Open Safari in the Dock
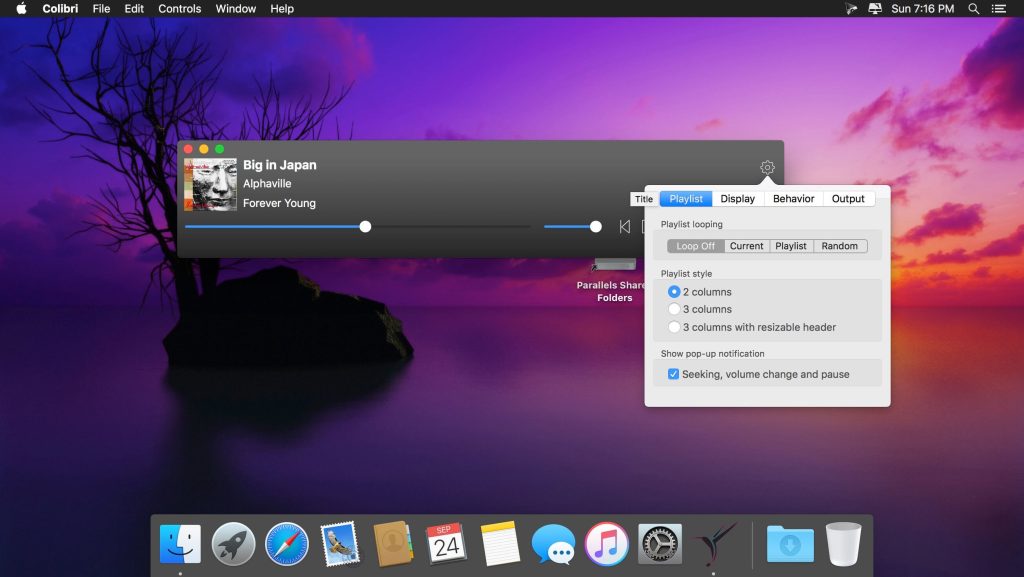 coord(287,544)
